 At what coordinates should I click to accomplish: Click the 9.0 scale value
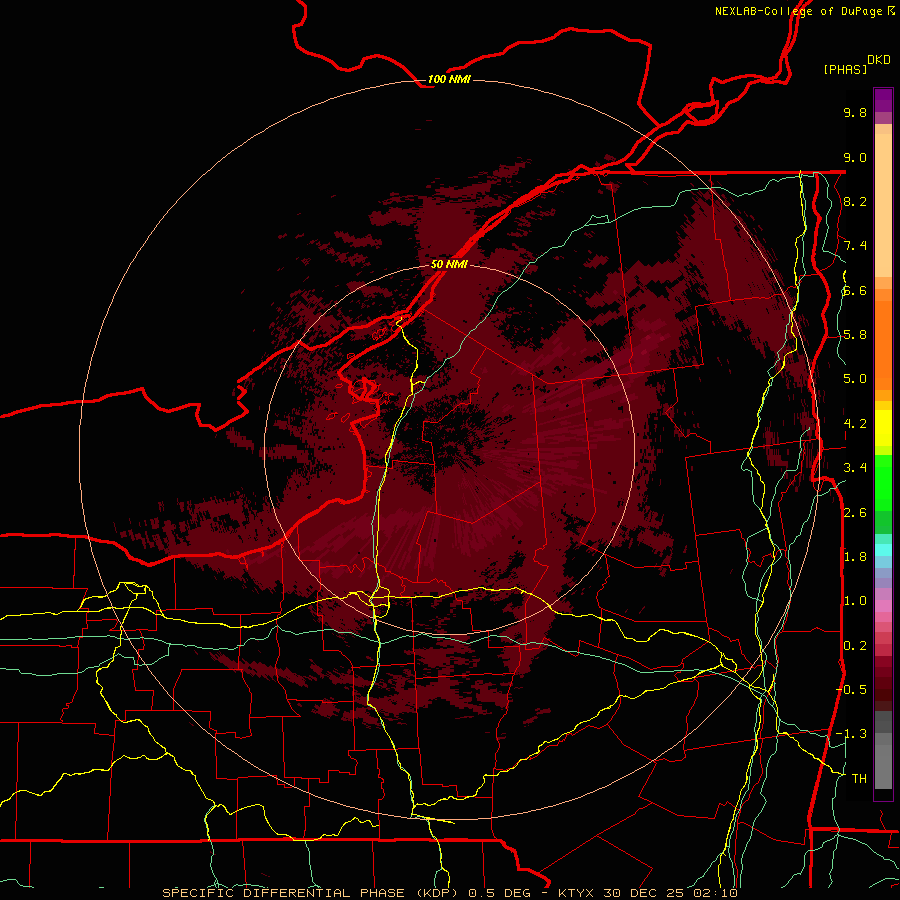click(855, 157)
